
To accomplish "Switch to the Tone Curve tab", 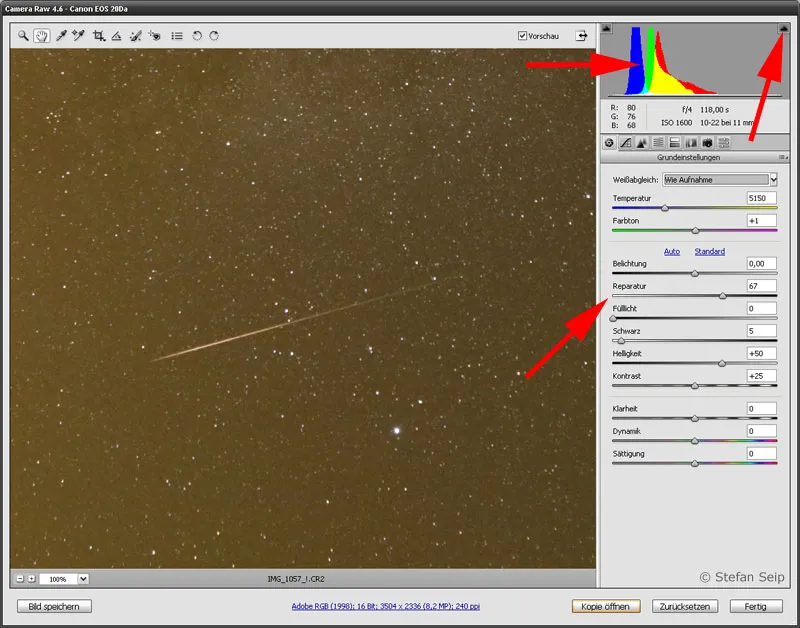I will (625, 143).
